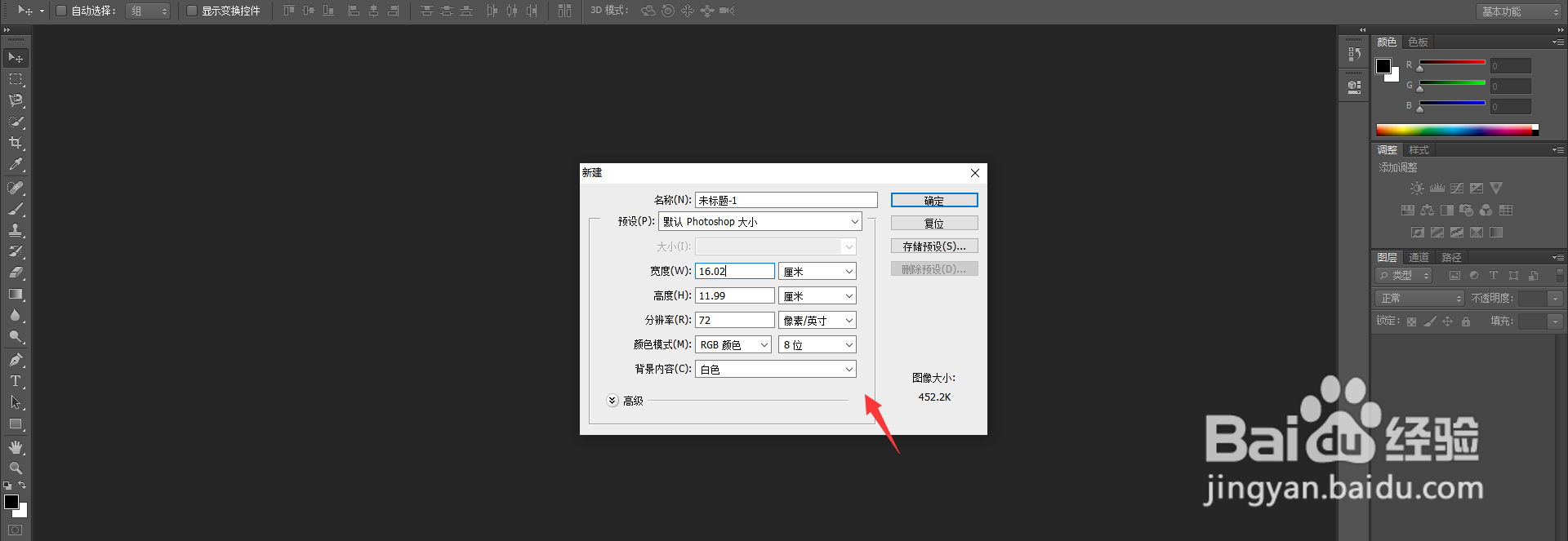Image resolution: width=1568 pixels, height=541 pixels.
Task: Switch to the 通道 tab
Action: [x=1419, y=258]
